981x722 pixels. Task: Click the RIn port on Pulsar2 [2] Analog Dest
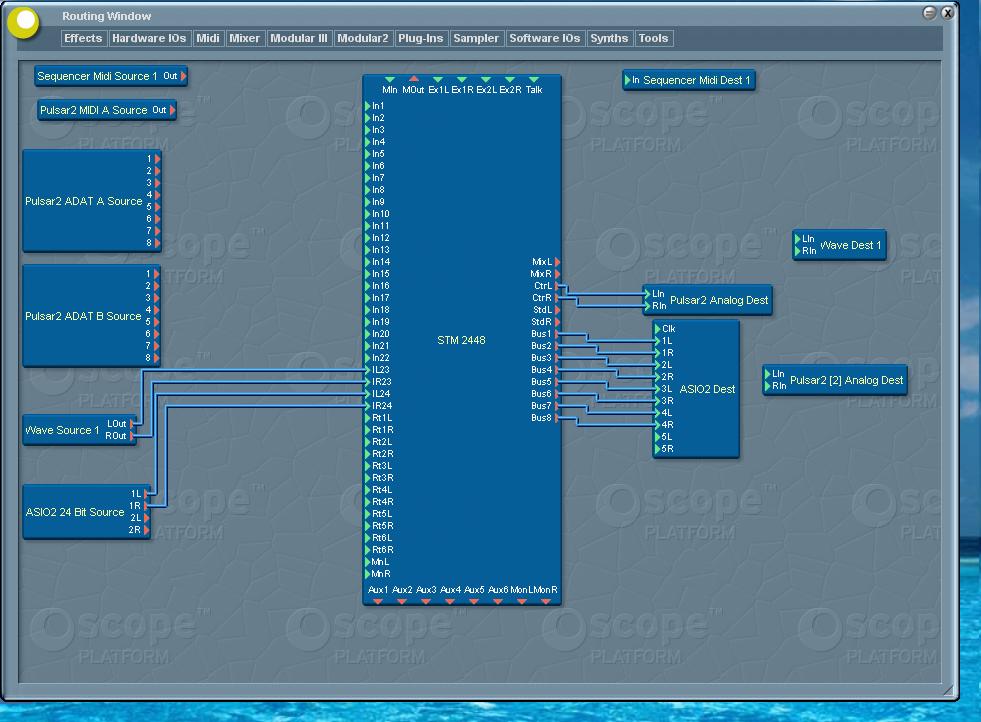[768, 385]
